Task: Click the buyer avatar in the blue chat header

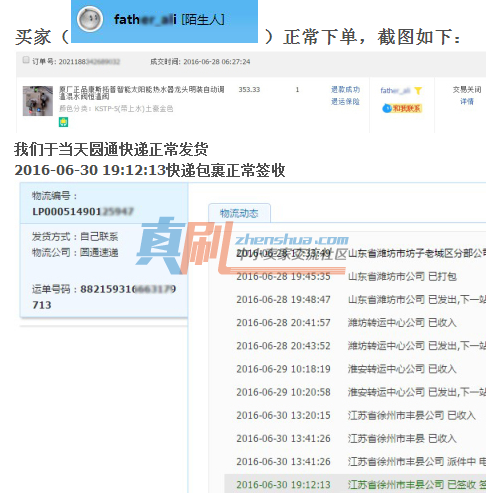Action: point(90,19)
